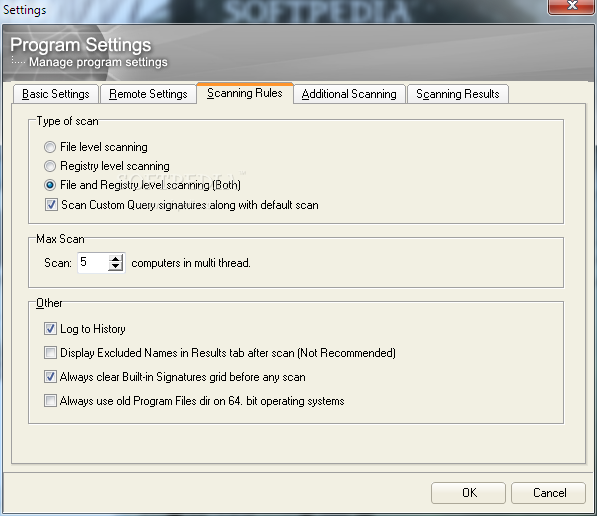Select the Scanning Rules tab

[245, 93]
